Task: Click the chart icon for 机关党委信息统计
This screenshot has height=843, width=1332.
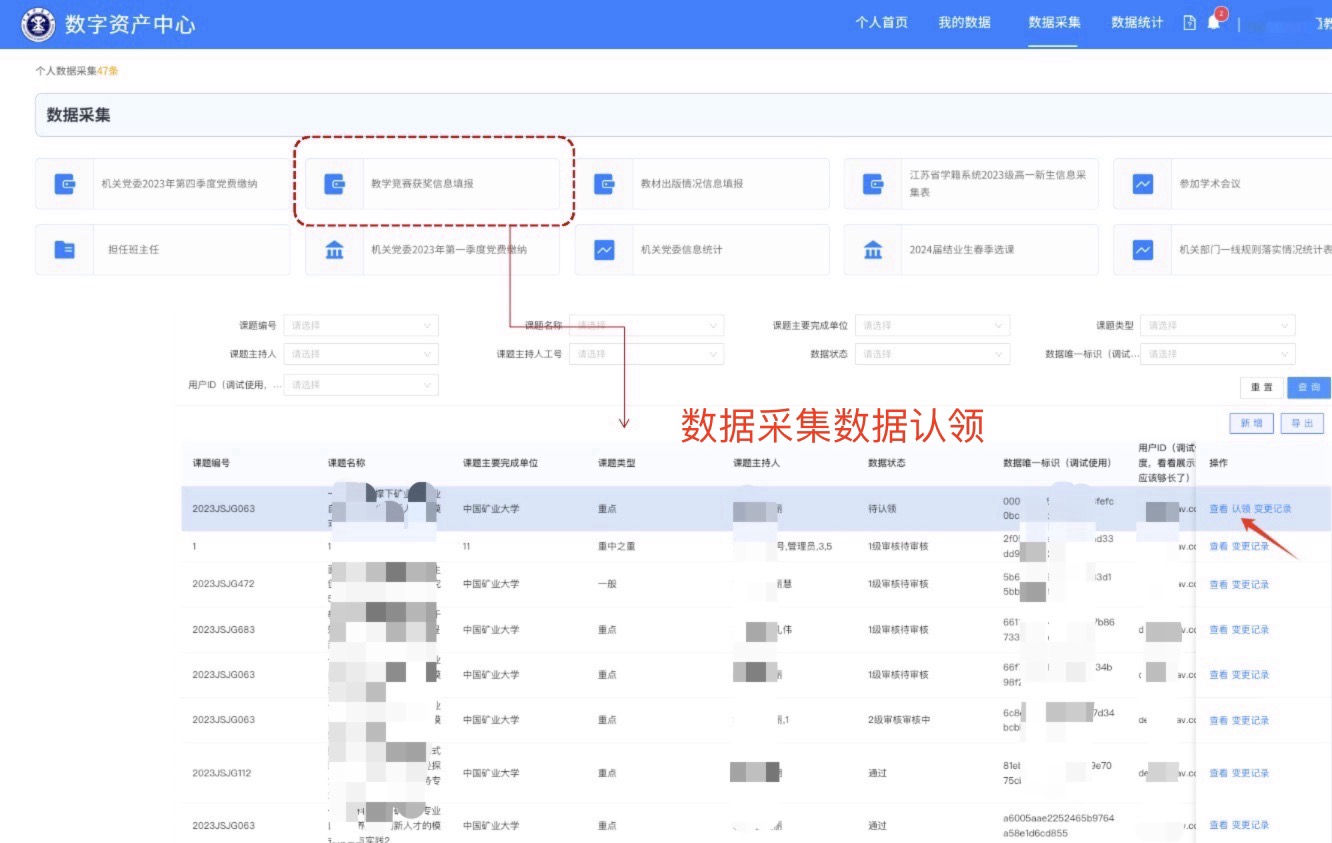Action: pyautogui.click(x=604, y=250)
